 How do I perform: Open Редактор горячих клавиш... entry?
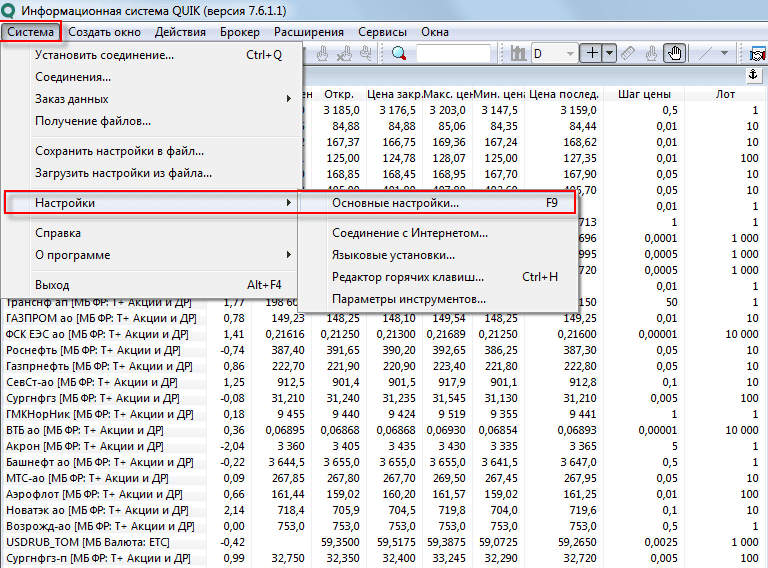437,277
